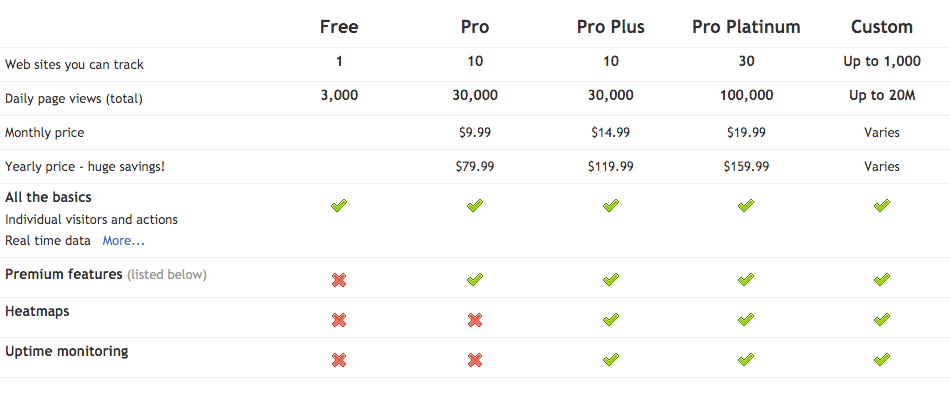Select the Free plan column header

[x=339, y=27]
